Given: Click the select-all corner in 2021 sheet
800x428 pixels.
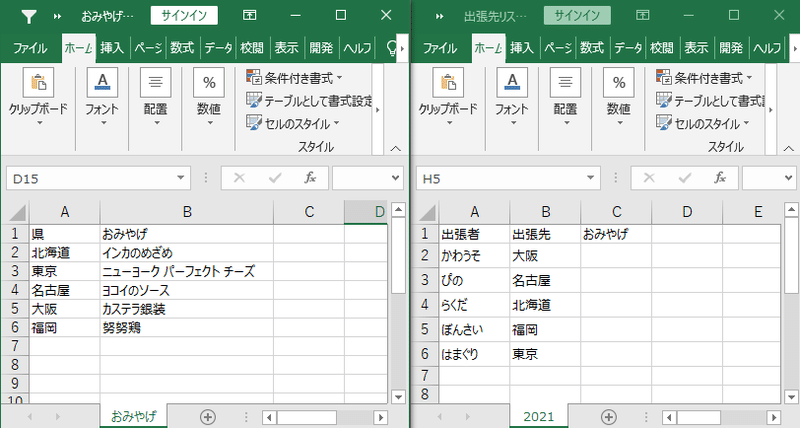Looking at the screenshot, I should (427, 213).
